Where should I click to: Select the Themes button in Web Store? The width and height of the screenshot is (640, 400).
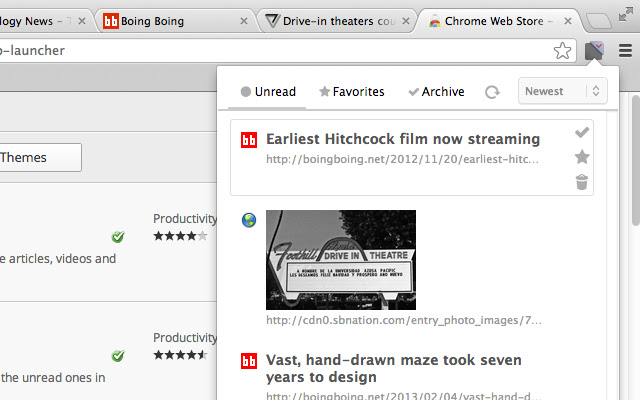40,158
